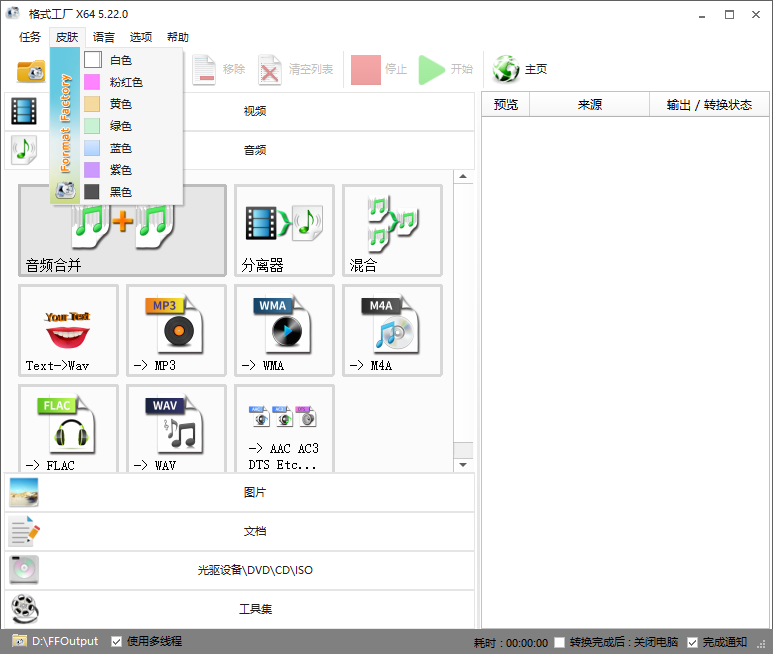This screenshot has width=773, height=654.
Task: Choose the 绿色 skin entry
Action: (x=131, y=126)
